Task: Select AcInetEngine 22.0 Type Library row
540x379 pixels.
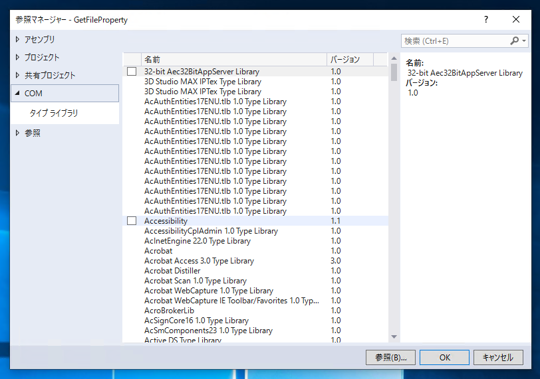Action: pyautogui.click(x=255, y=241)
